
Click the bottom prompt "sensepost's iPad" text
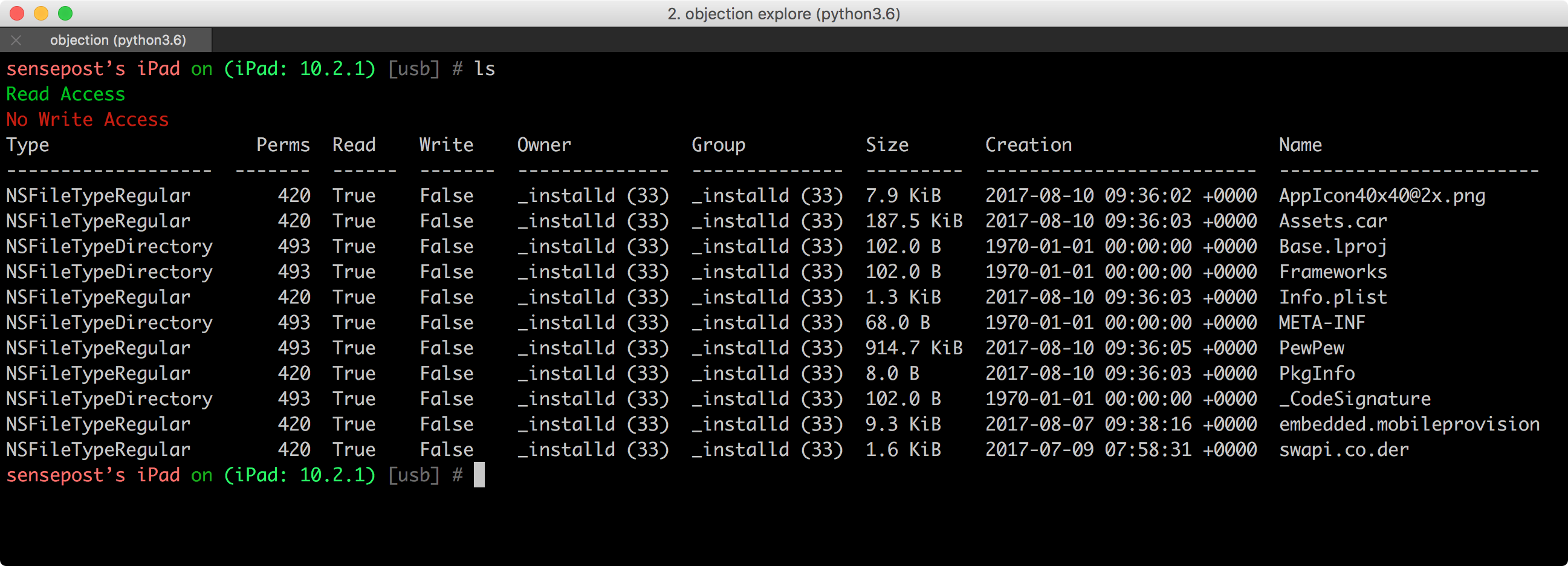93,475
